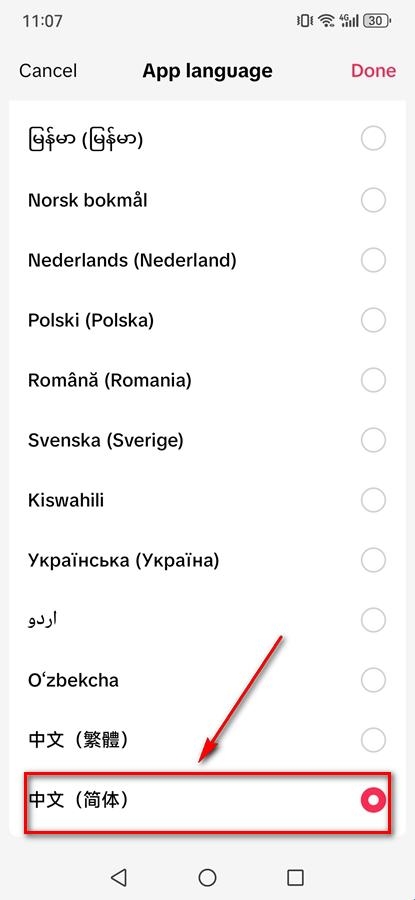
Task: Confirm language with Done
Action: click(373, 71)
